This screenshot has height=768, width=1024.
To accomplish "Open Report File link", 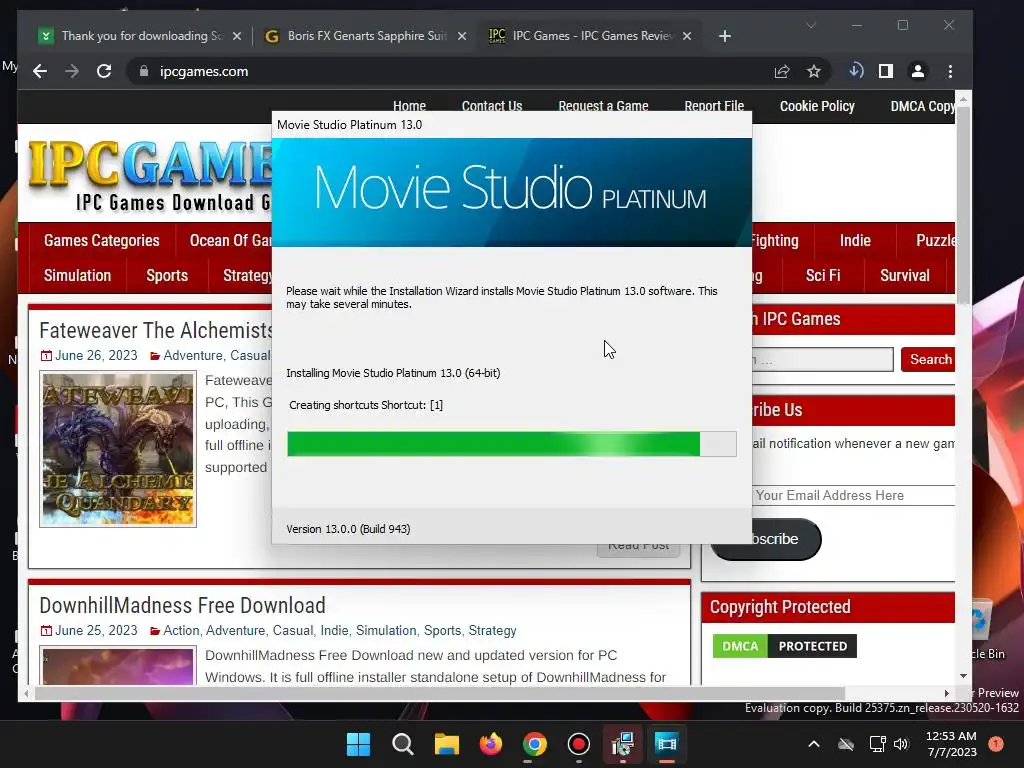I will pos(714,106).
